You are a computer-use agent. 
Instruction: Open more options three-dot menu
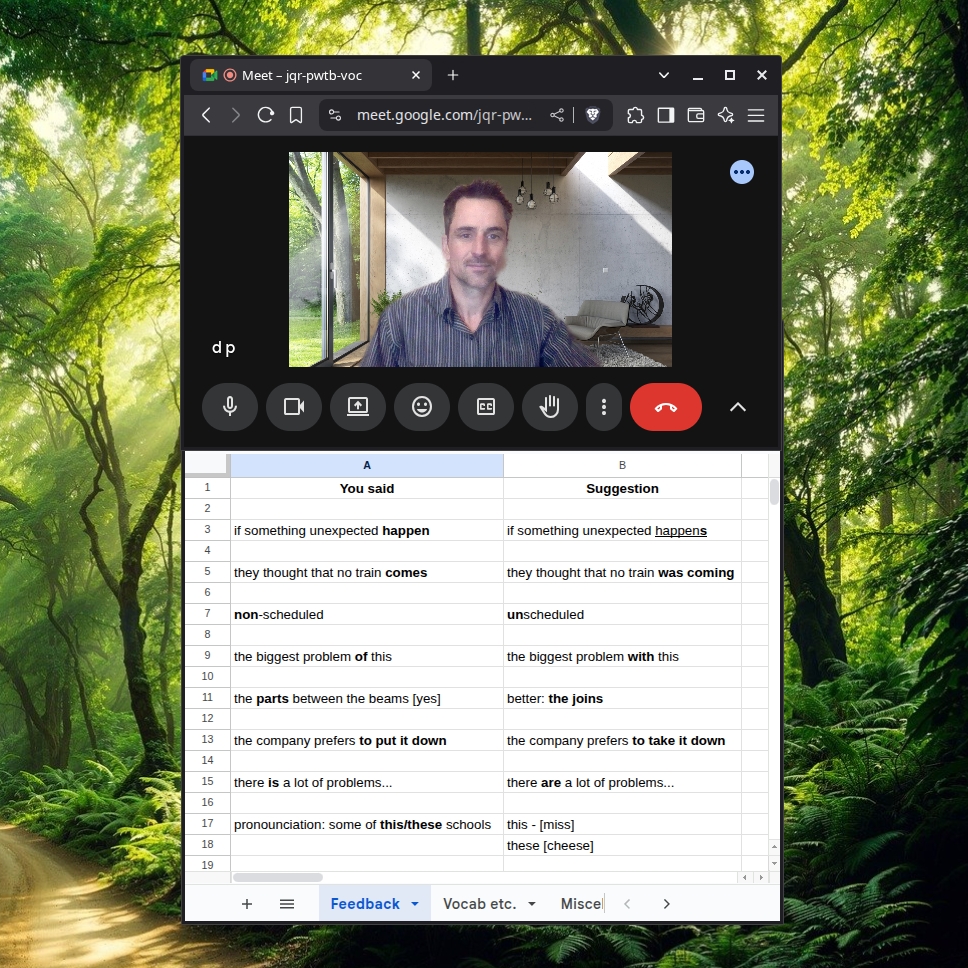click(604, 407)
